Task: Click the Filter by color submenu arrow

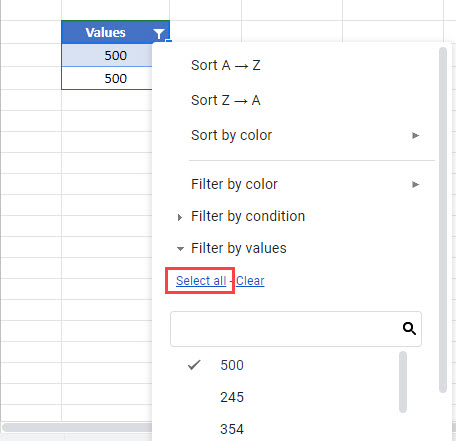Action: click(415, 184)
